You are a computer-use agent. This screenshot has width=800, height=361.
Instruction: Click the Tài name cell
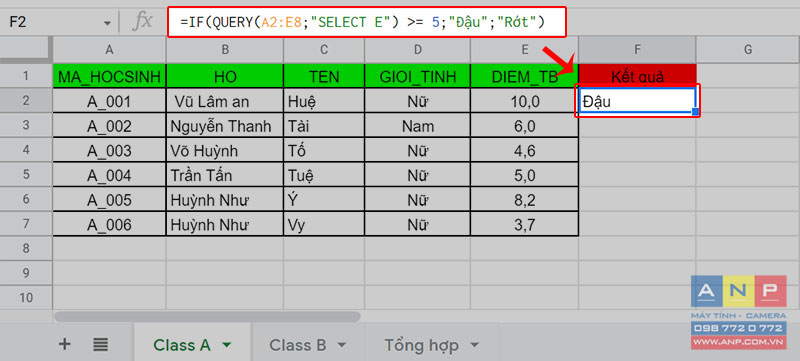[324, 125]
